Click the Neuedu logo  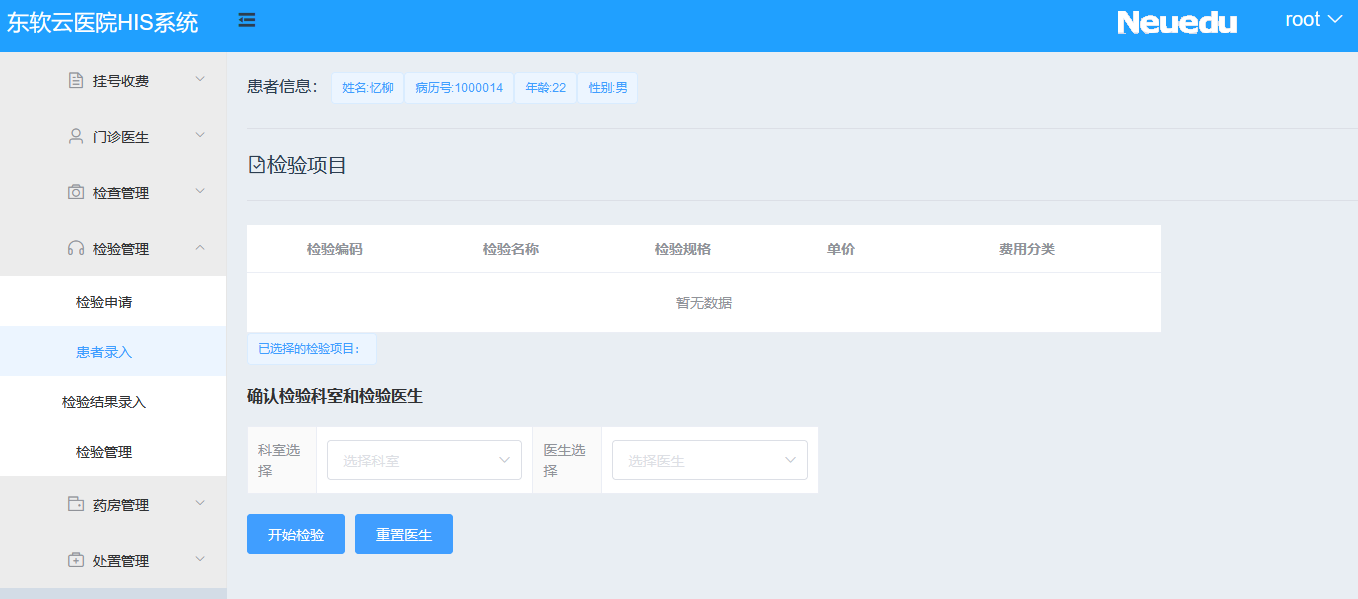[x=1177, y=22]
